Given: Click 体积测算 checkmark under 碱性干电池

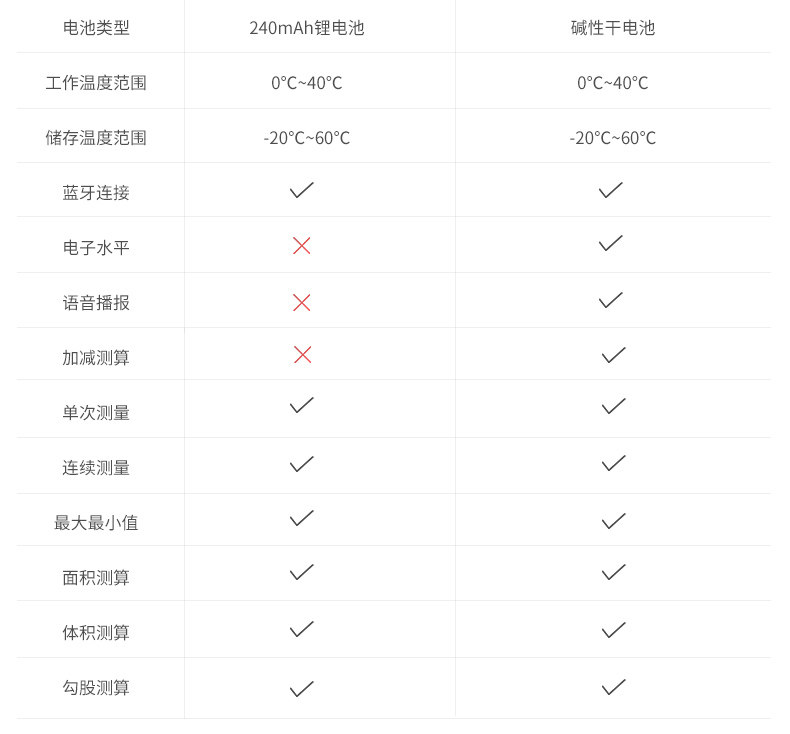Looking at the screenshot, I should coord(614,630).
